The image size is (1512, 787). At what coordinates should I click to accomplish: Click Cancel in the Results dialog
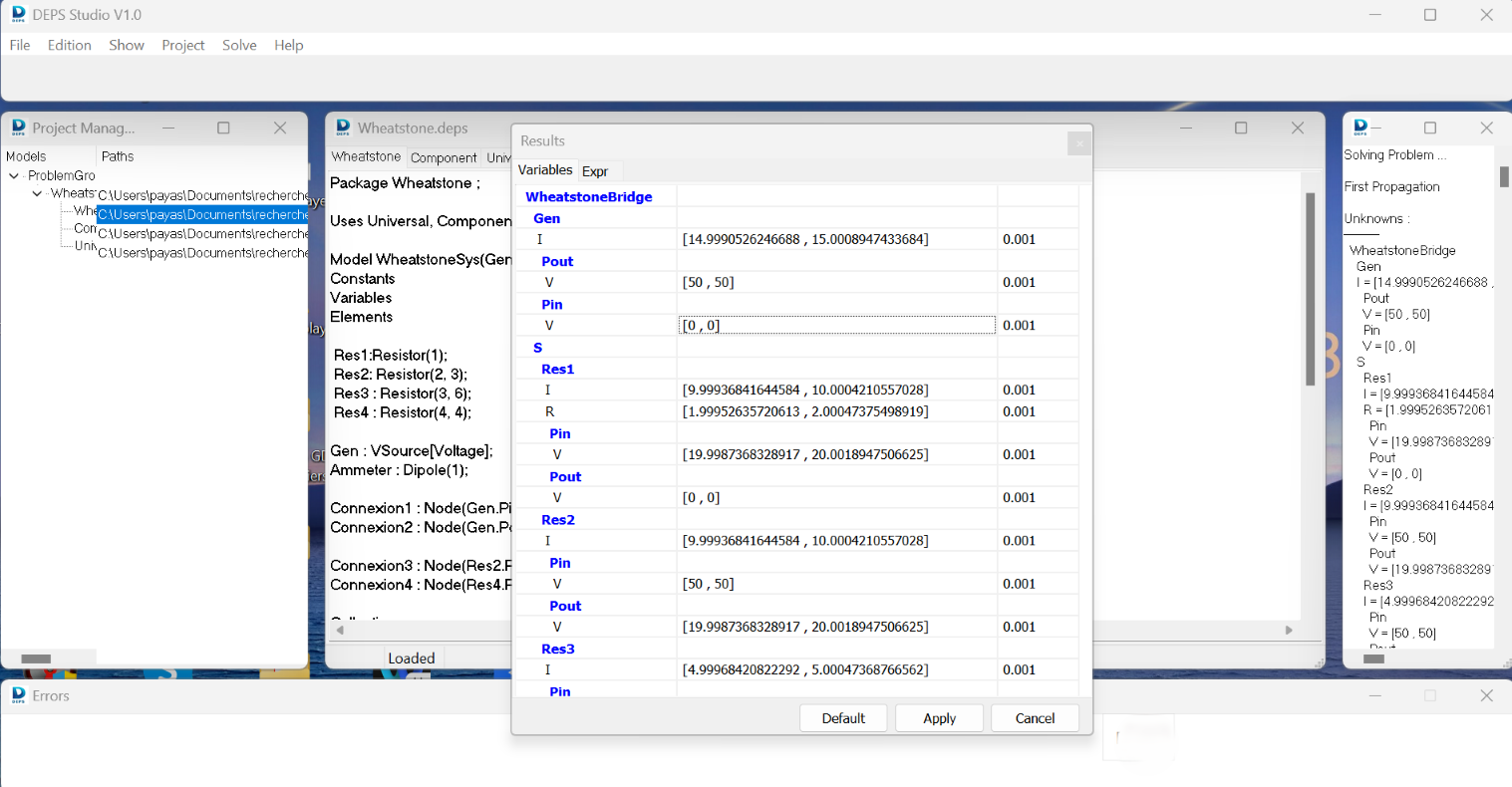pyautogui.click(x=1034, y=718)
